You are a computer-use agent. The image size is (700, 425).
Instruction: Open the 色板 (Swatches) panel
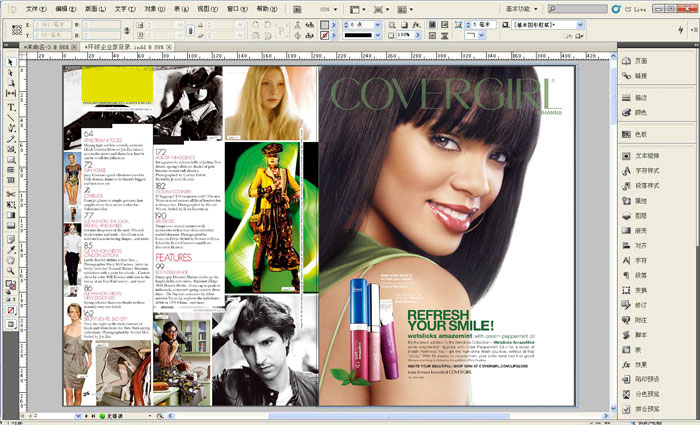[636, 134]
